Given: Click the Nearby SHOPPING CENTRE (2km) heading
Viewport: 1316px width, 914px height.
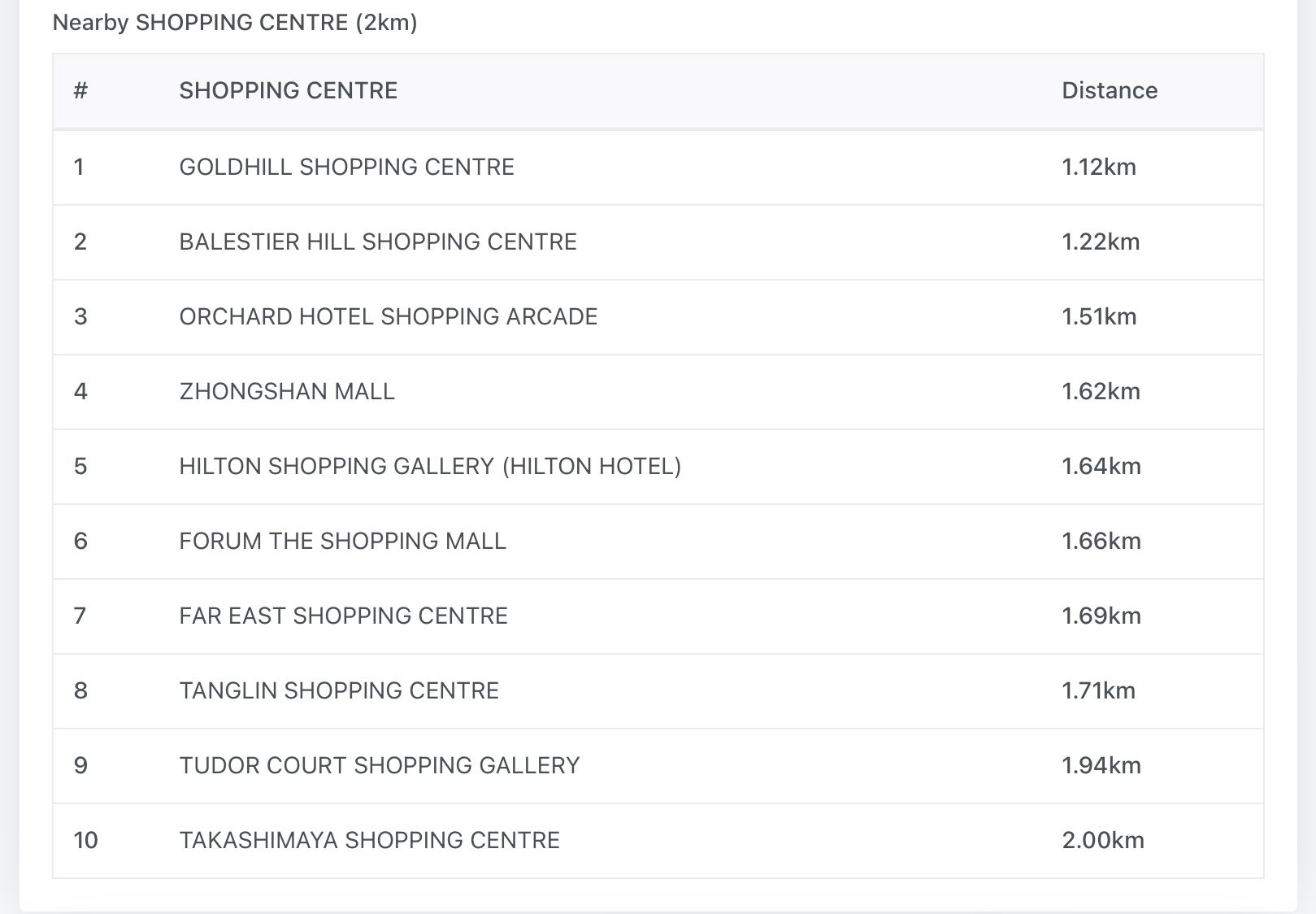Looking at the screenshot, I should [x=235, y=23].
